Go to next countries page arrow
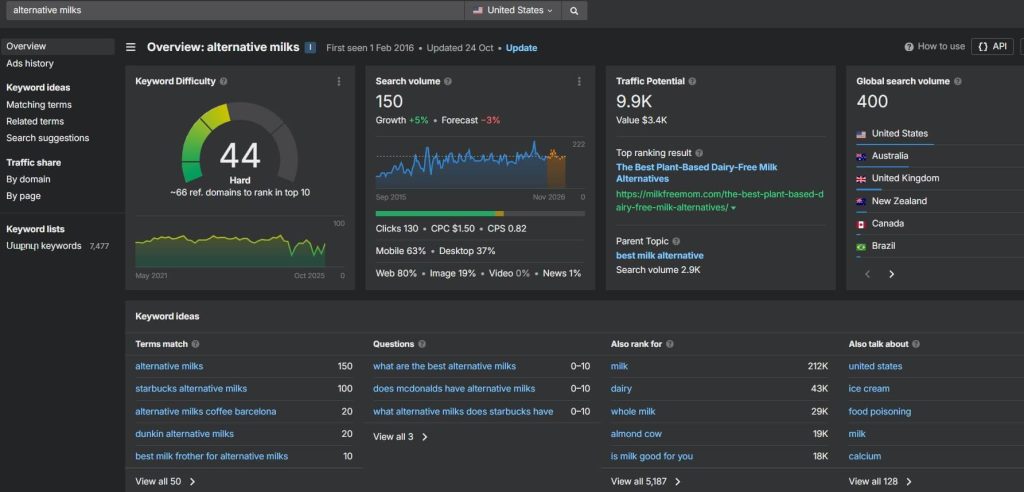The image size is (1024, 492). coord(891,274)
